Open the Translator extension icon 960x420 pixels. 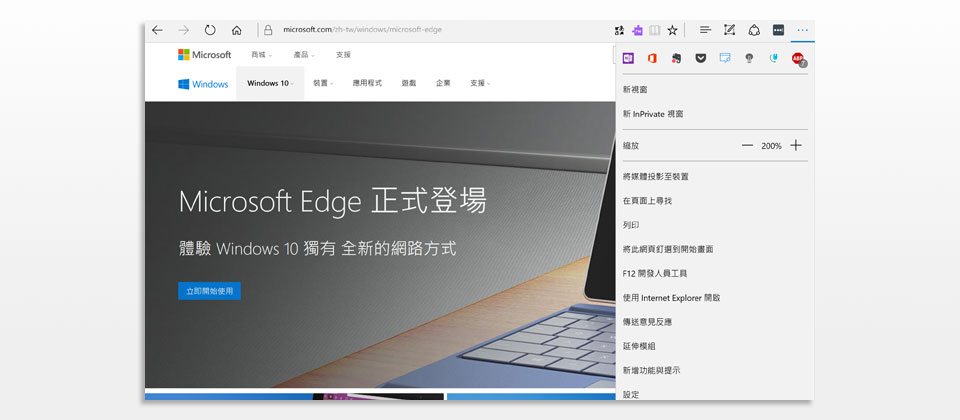point(618,30)
